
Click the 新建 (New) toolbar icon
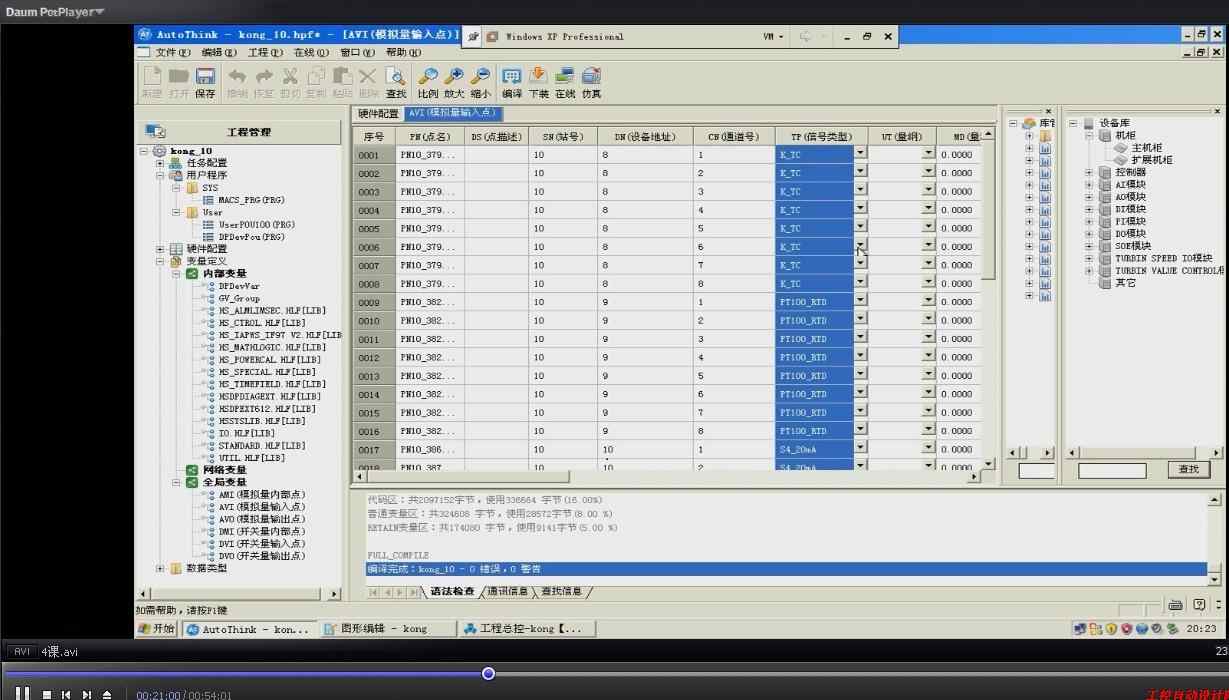152,76
